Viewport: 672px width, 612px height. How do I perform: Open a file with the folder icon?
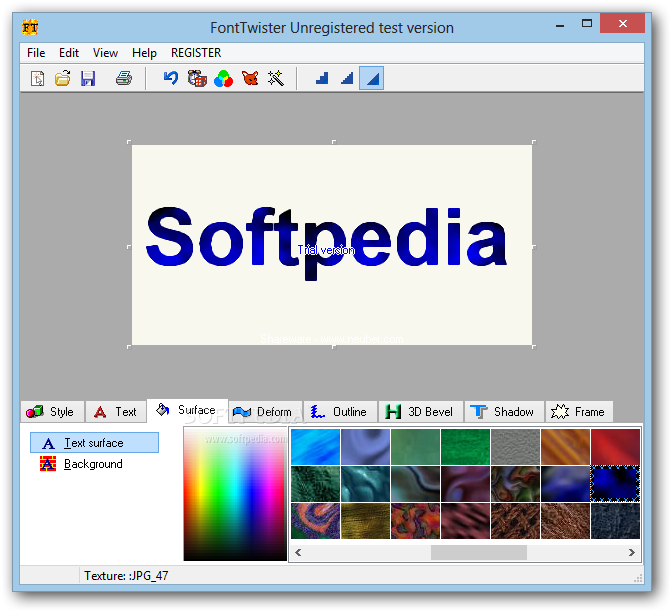coord(63,78)
